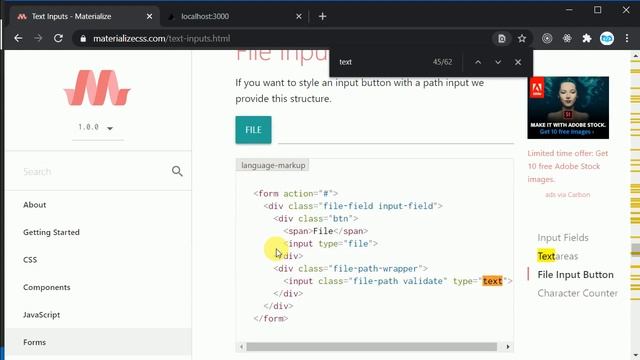This screenshot has height=360, width=640.
Task: Open the Limited time offer Adobe link
Action: [x=568, y=166]
